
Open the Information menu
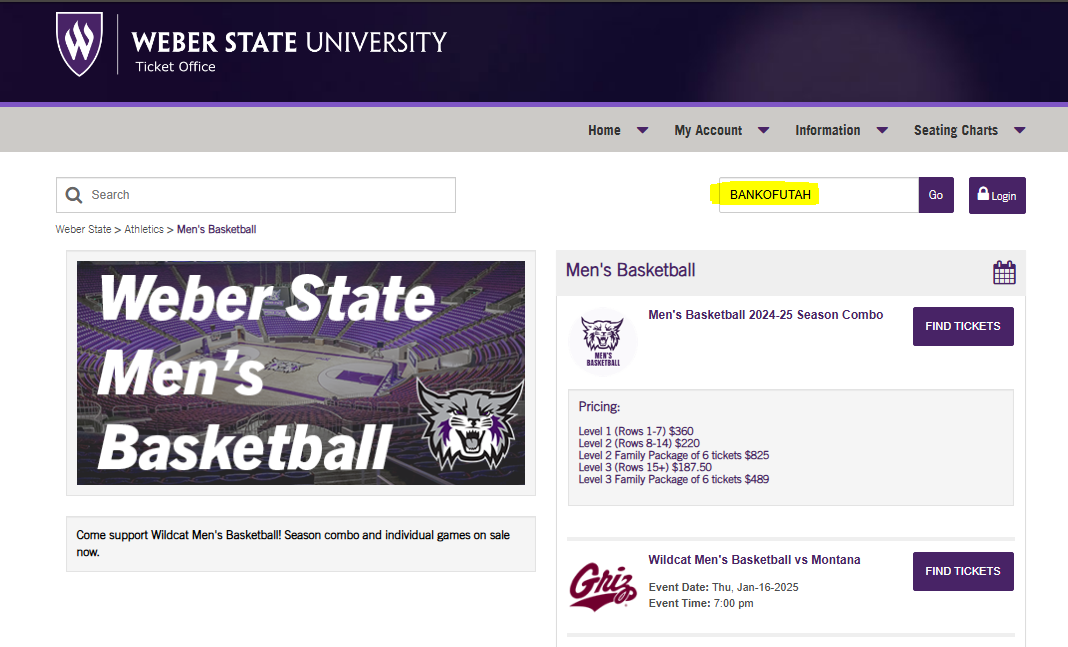(x=828, y=130)
